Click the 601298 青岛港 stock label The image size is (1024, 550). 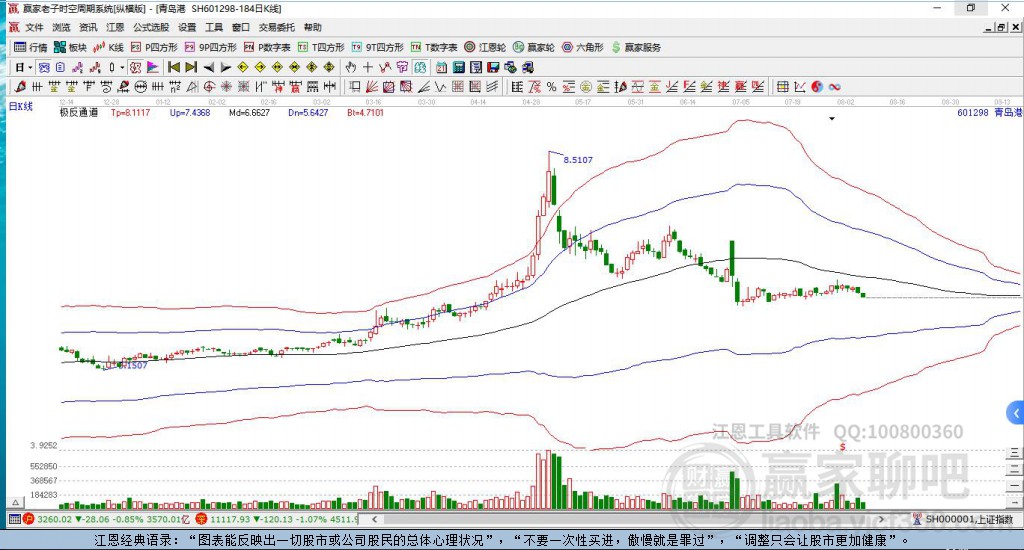point(989,112)
